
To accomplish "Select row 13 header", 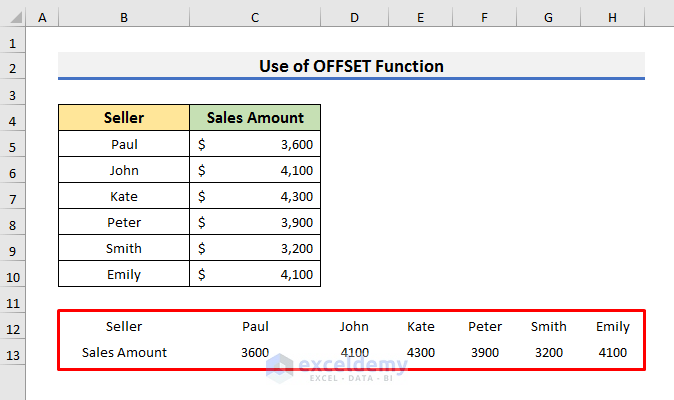I will (14, 352).
